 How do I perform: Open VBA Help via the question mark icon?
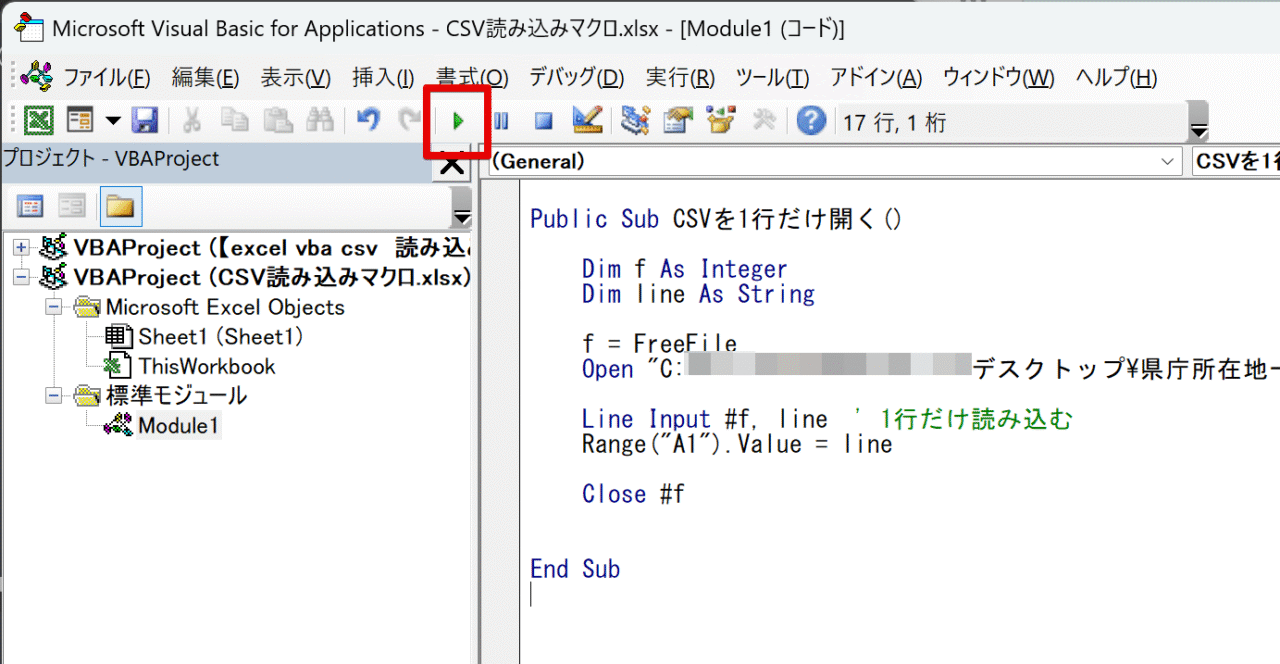810,120
